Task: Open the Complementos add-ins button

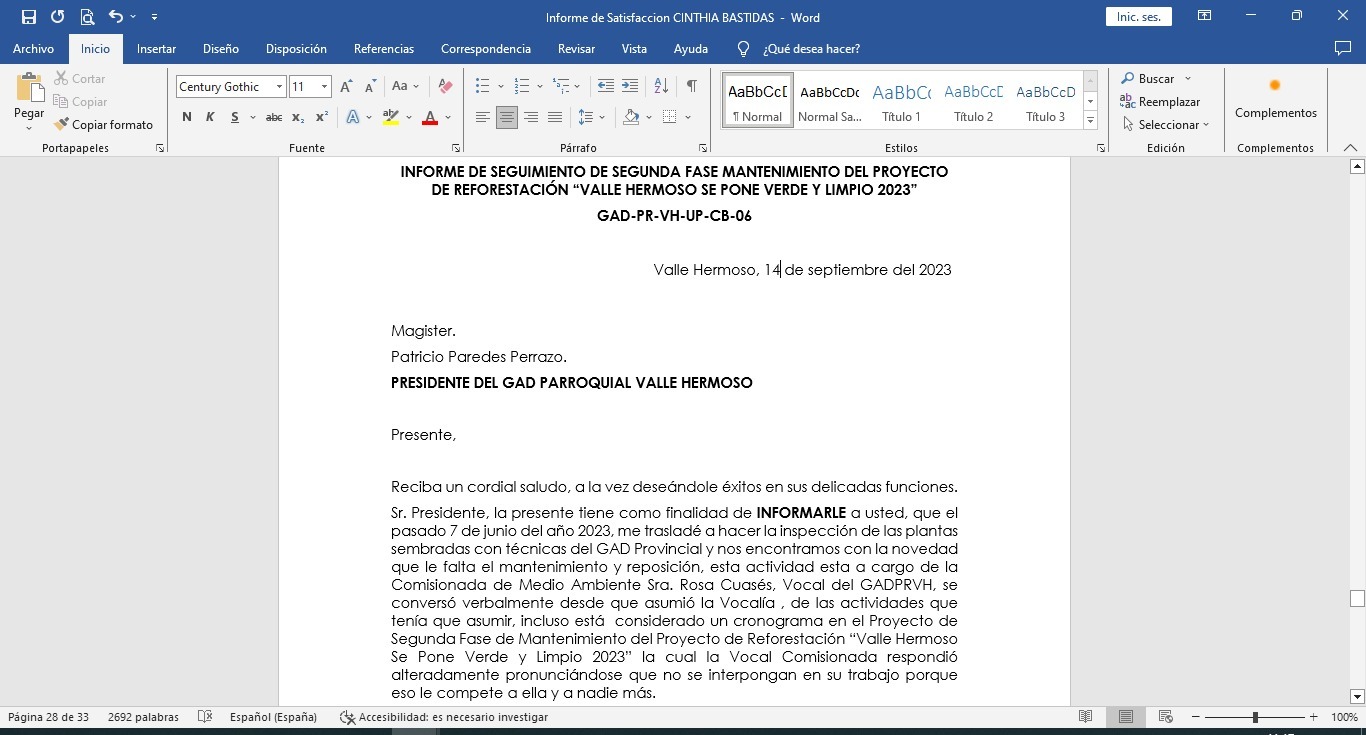Action: click(1275, 100)
